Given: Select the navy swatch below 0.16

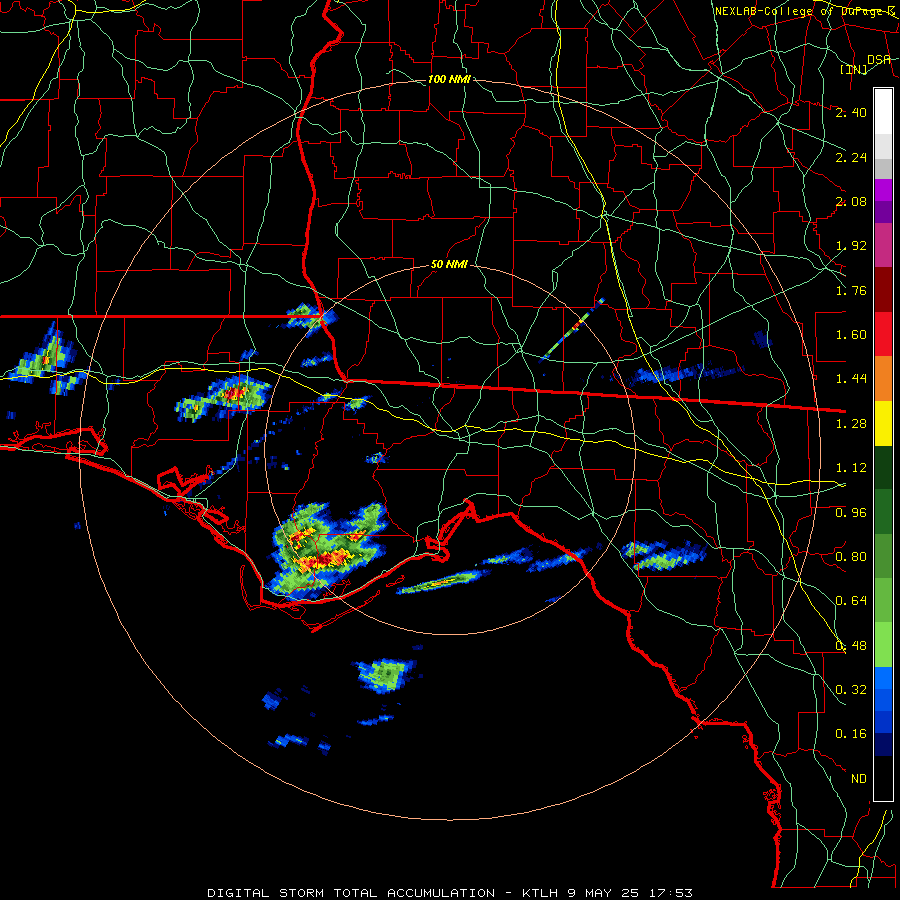Looking at the screenshot, I should coord(883,745).
